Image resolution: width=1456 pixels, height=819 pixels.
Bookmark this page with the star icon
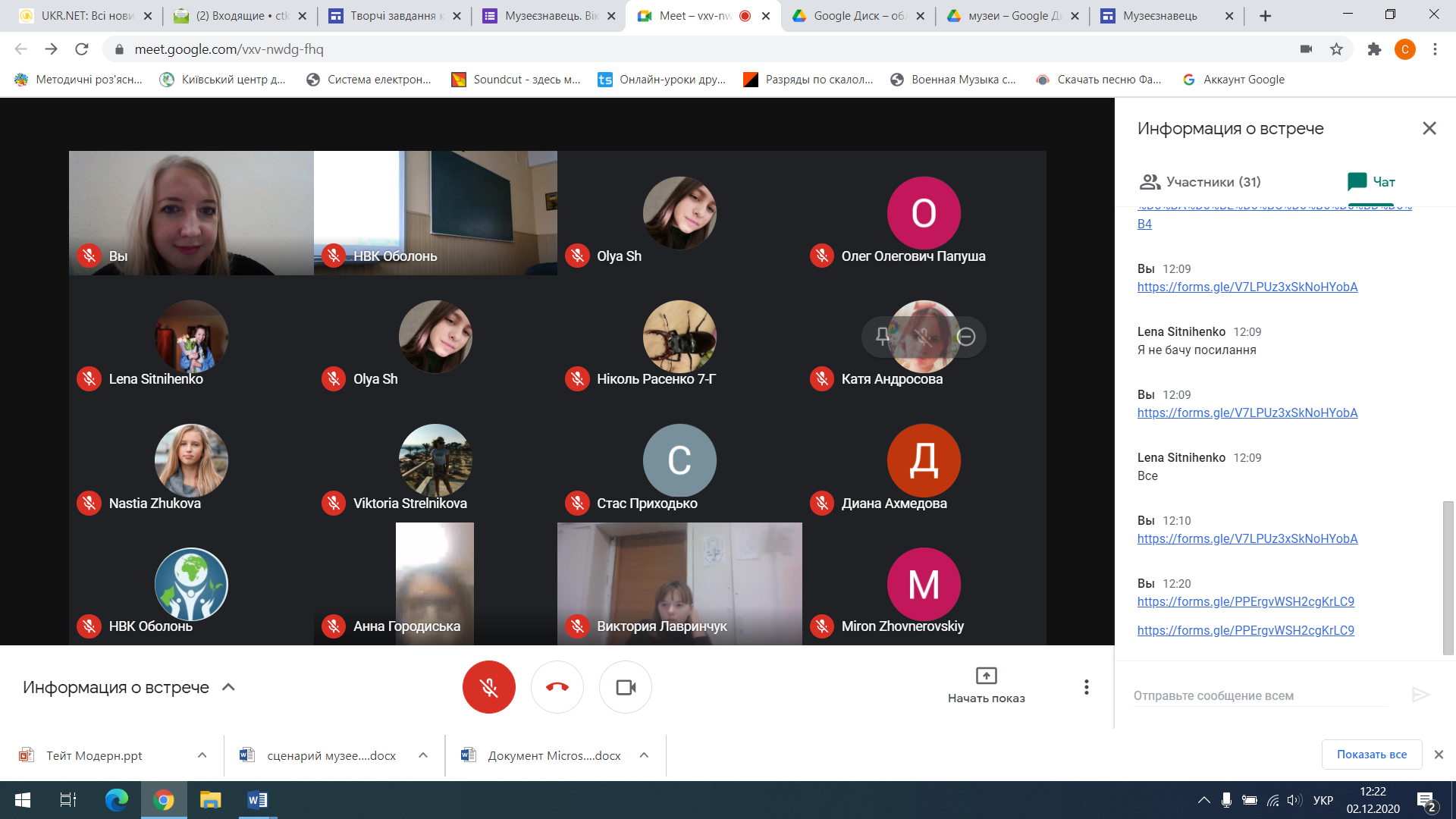[1336, 49]
